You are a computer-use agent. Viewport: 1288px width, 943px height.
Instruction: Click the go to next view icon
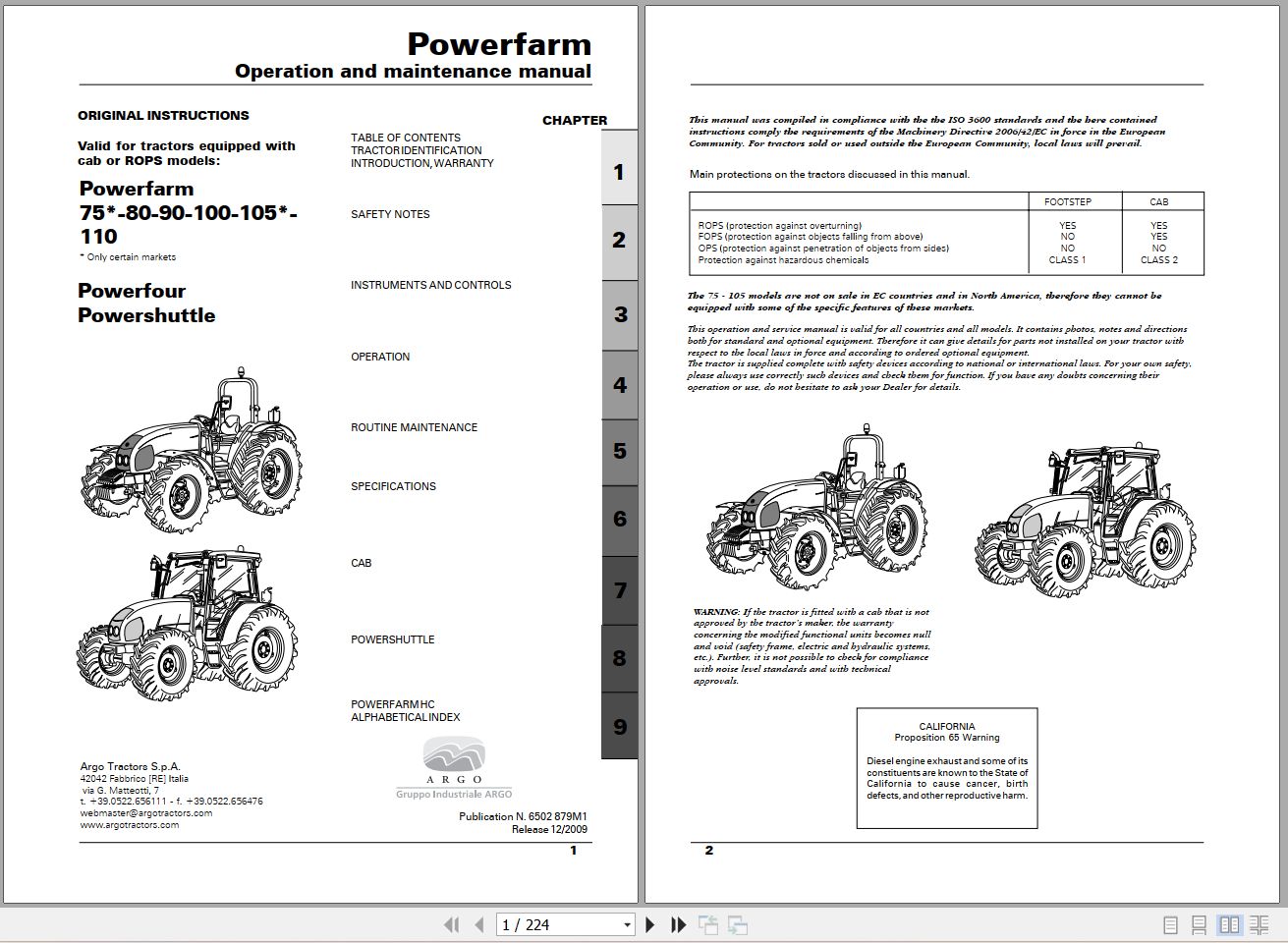[x=738, y=924]
